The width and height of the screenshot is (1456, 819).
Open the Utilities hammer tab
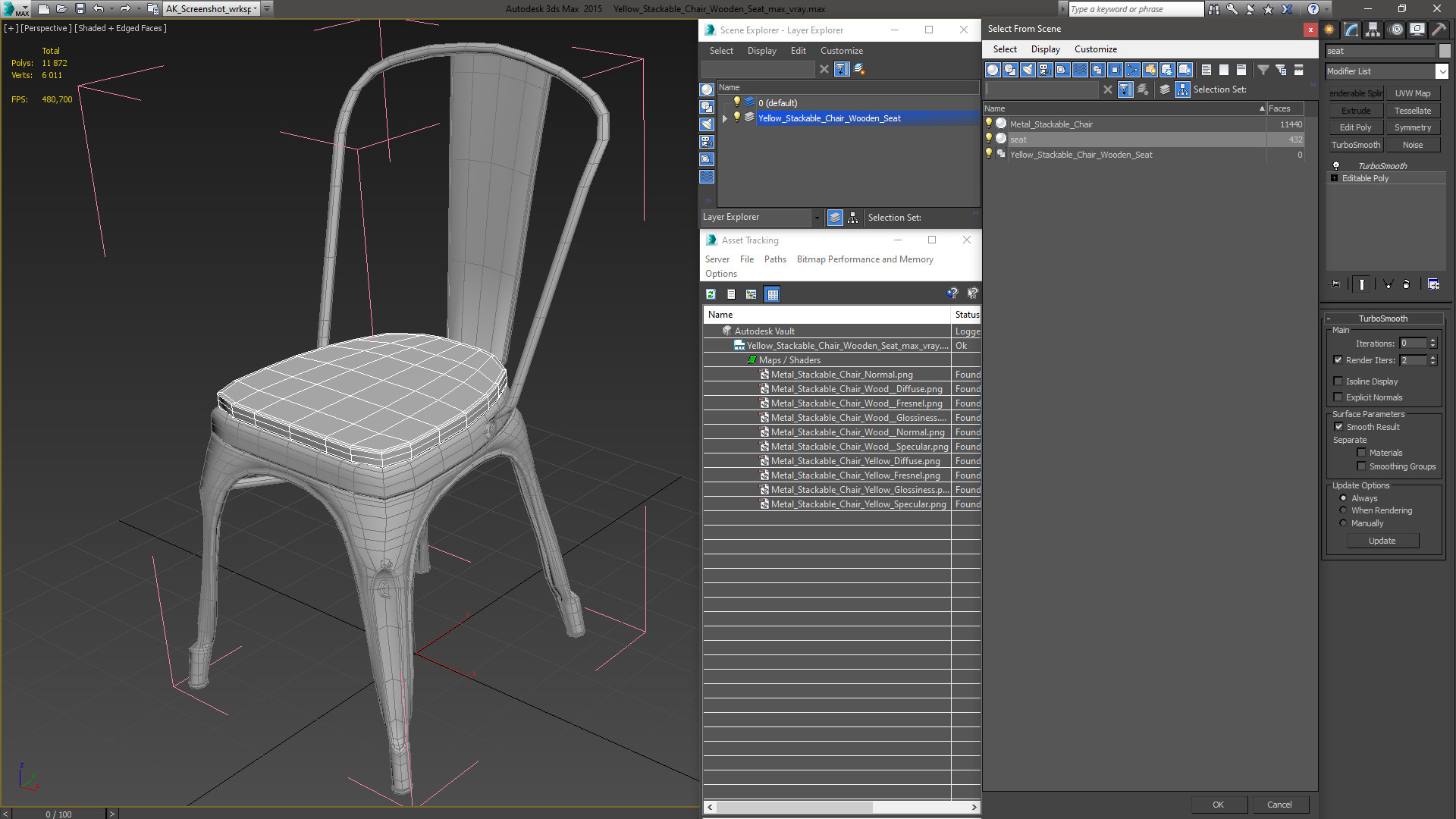point(1439,30)
